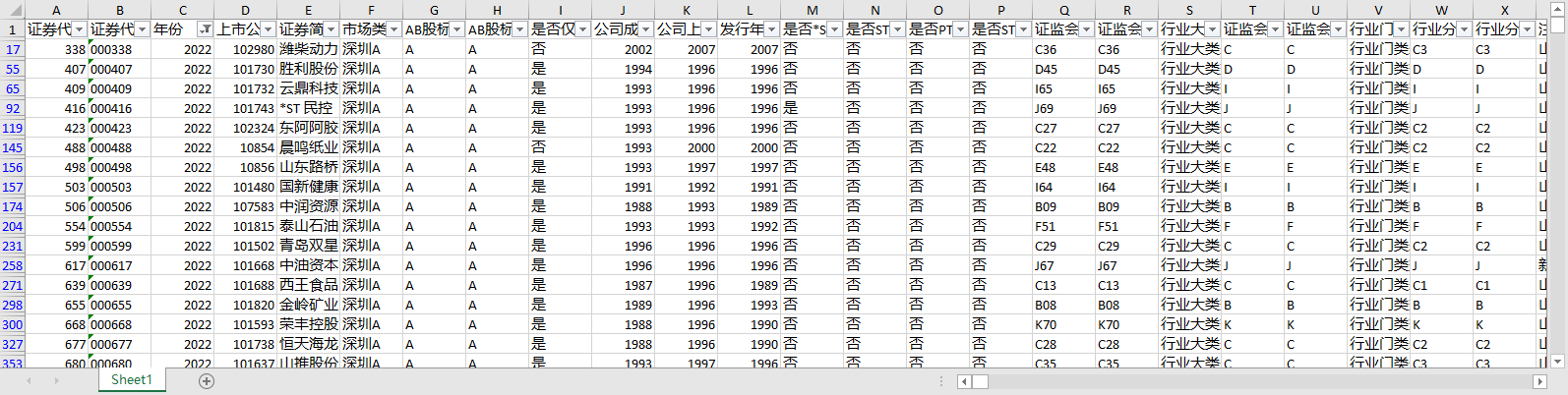Open the 公司成 filter dropdown in column J
The image size is (1568, 395).
pyautogui.click(x=645, y=29)
